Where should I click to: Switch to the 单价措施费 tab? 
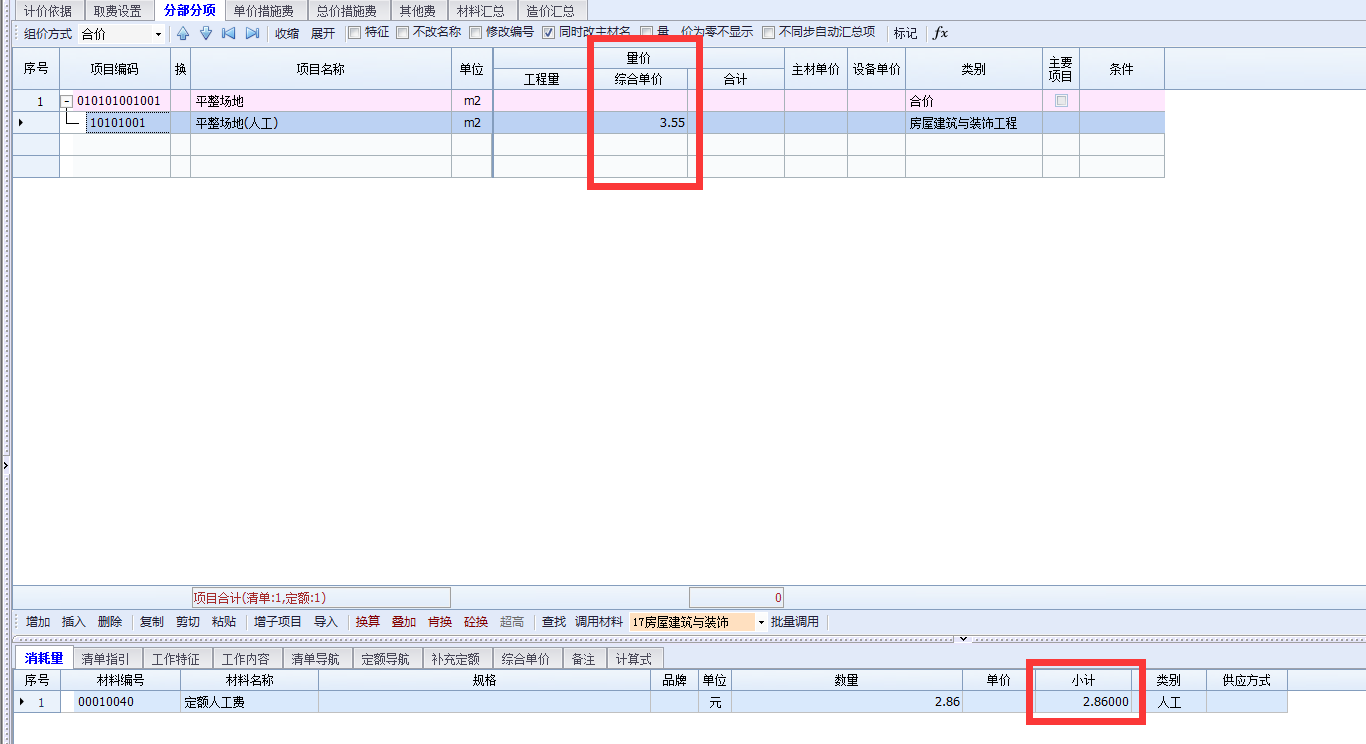[x=264, y=11]
